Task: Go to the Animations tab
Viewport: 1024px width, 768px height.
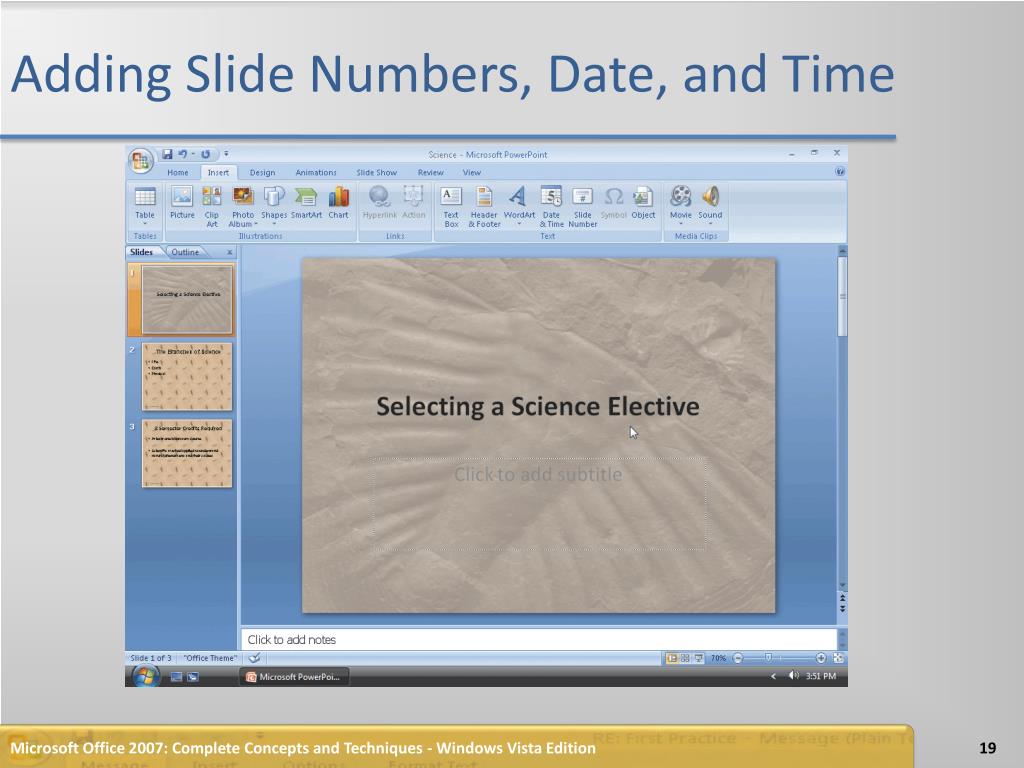Action: (315, 172)
